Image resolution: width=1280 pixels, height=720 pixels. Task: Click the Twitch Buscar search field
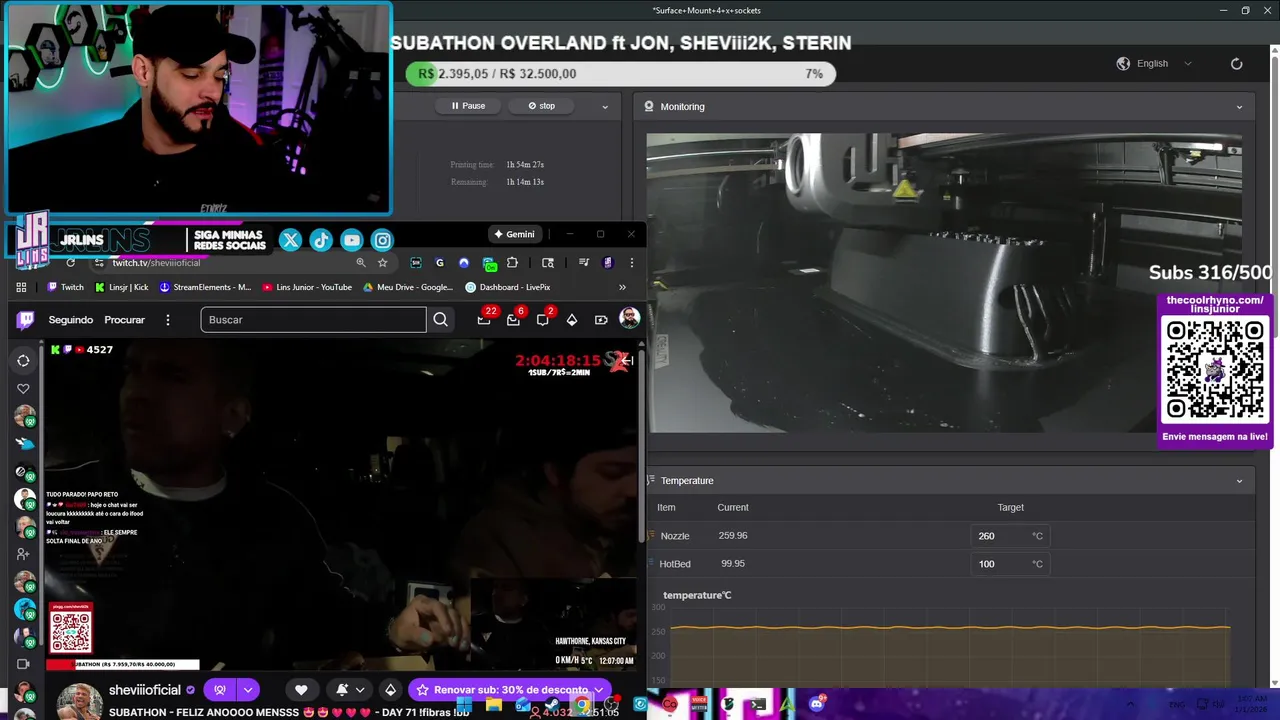(x=313, y=320)
